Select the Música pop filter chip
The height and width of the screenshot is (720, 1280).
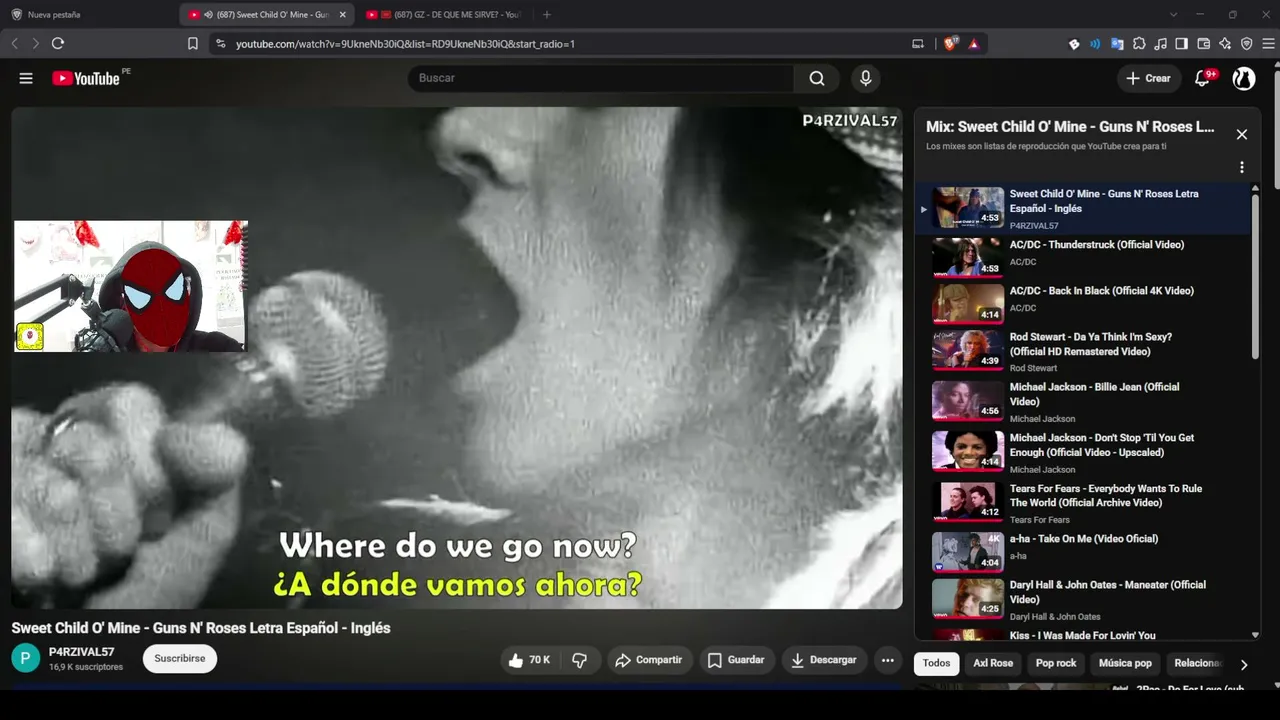[1125, 663]
